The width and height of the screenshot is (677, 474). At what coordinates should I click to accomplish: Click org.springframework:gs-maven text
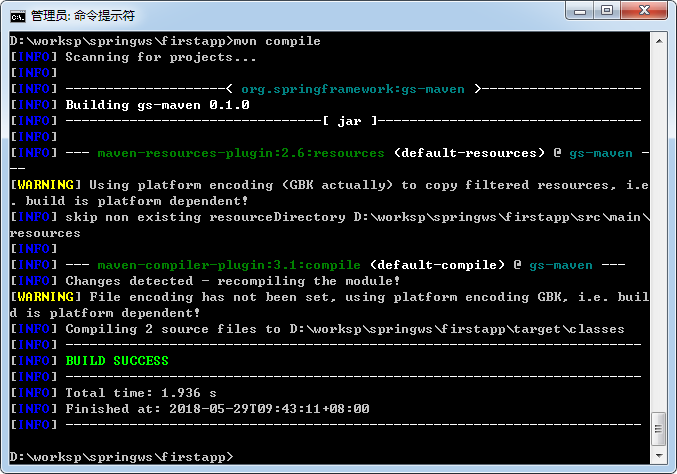(x=353, y=89)
